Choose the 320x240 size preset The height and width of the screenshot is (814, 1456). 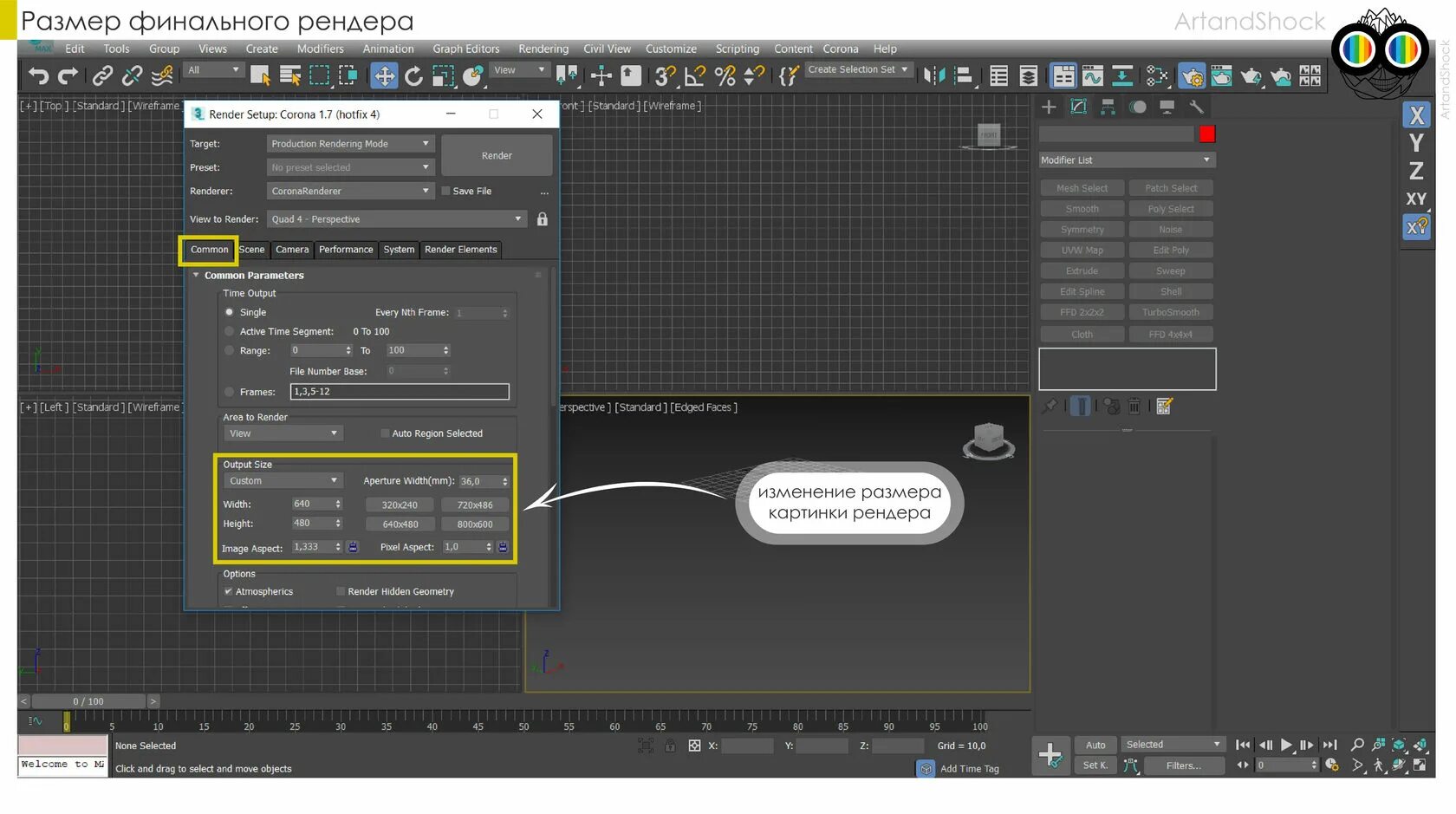[400, 505]
